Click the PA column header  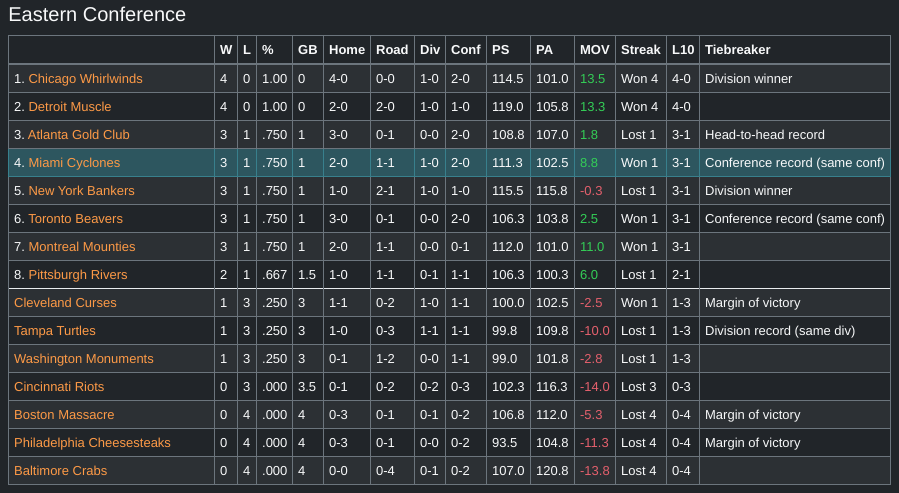pyautogui.click(x=553, y=50)
